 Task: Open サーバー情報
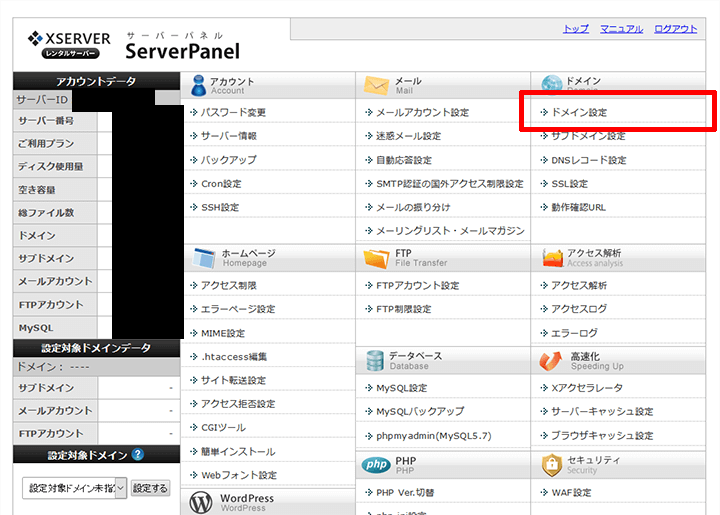229,136
